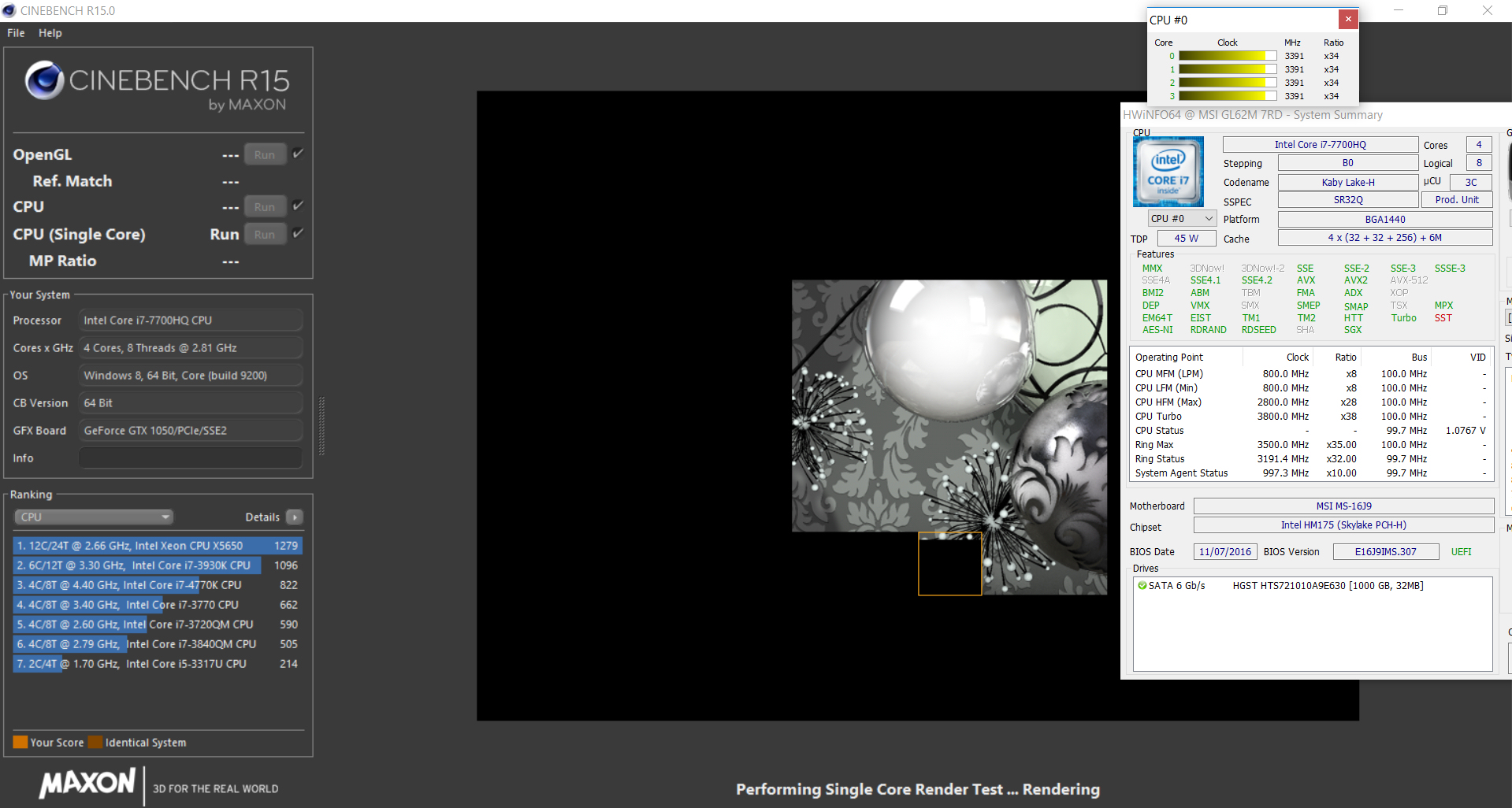The image size is (1512, 808).
Task: Click the green SATA drive status icon
Action: tap(1142, 585)
